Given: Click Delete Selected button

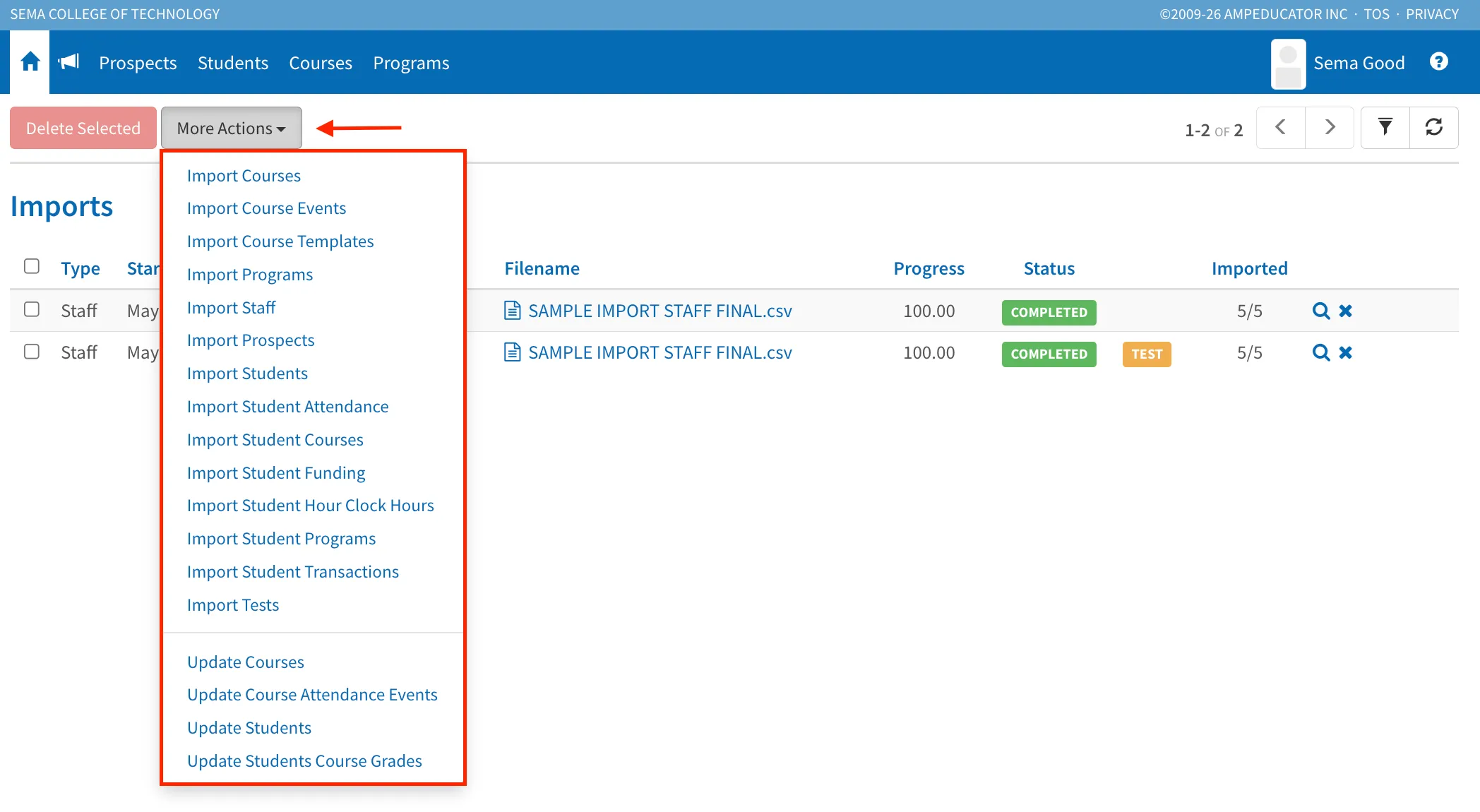Looking at the screenshot, I should [83, 128].
